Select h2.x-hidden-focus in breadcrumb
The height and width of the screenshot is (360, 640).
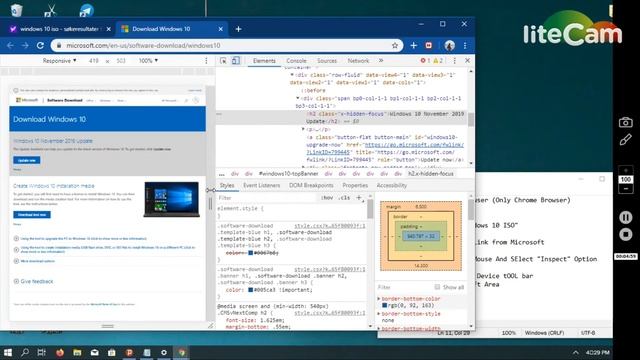tap(431, 174)
